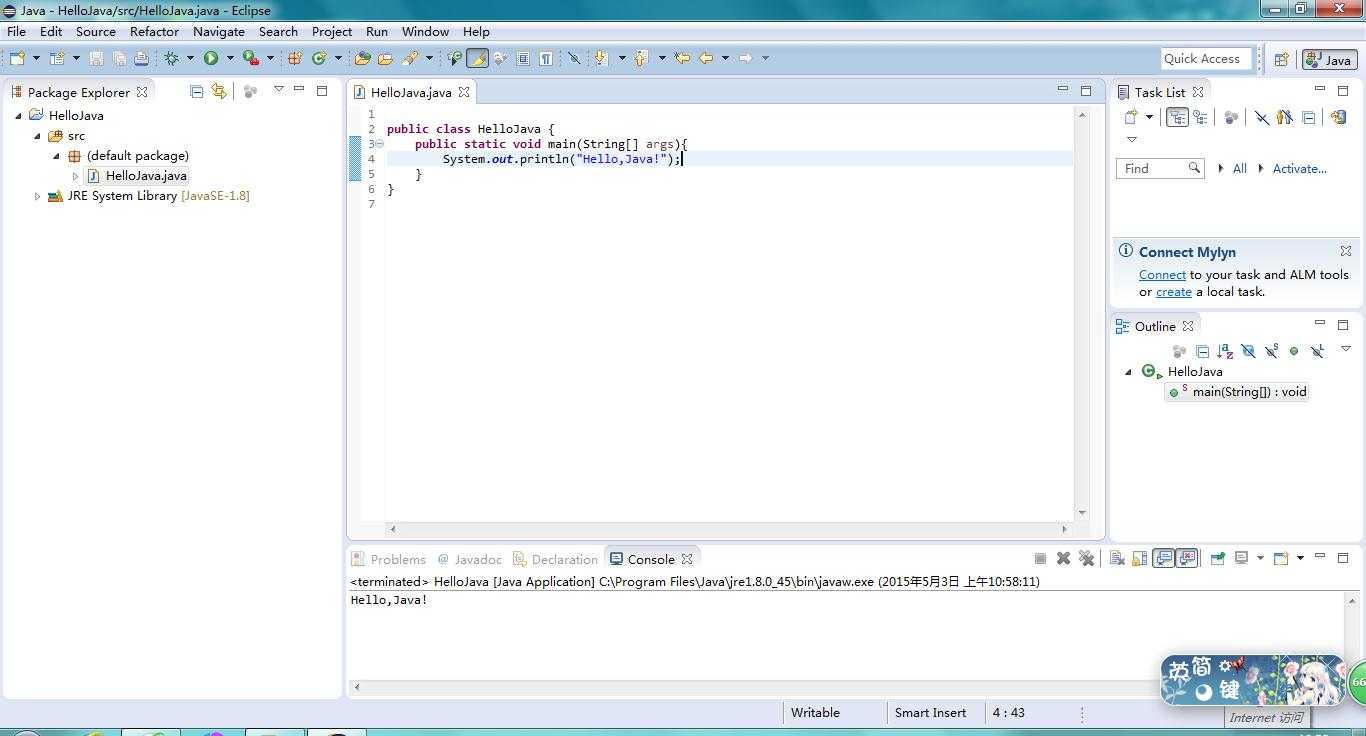Click the create local task link

pyautogui.click(x=1174, y=292)
